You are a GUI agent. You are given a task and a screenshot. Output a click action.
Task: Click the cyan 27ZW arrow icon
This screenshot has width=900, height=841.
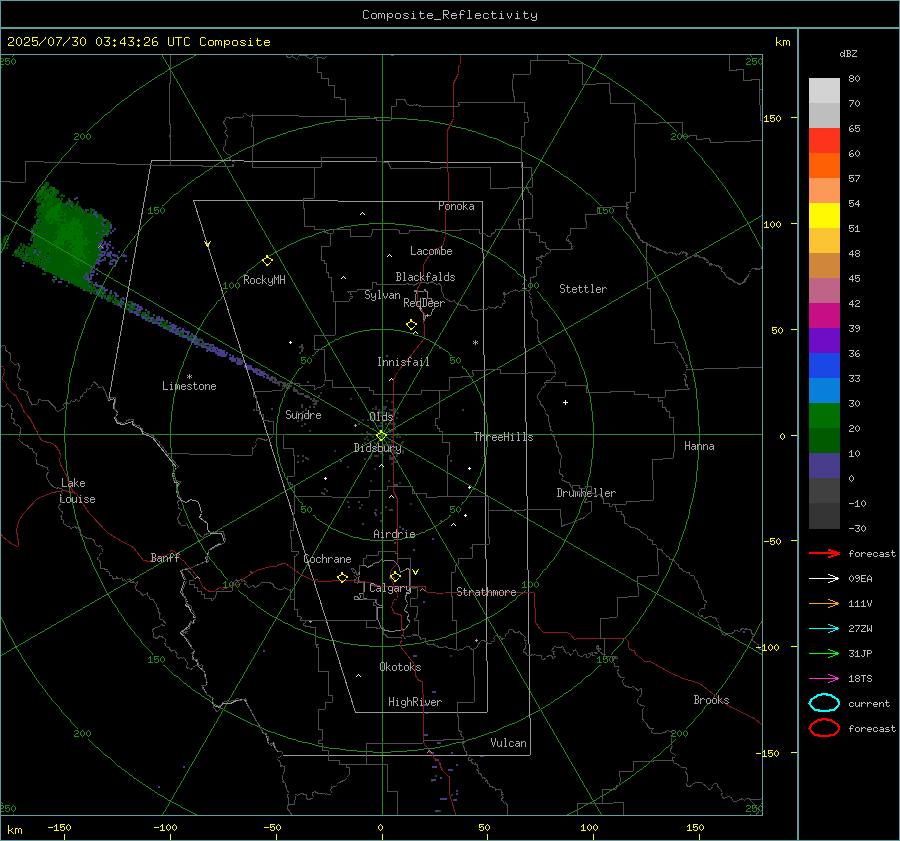pos(824,629)
